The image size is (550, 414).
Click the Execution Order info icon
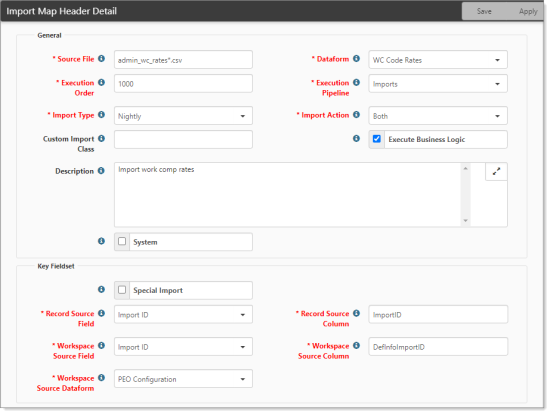pos(101,82)
